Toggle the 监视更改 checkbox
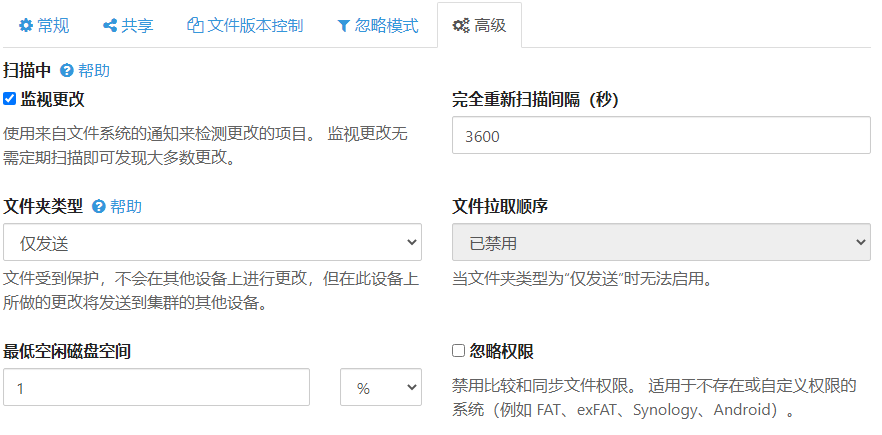Screen dimensions: 882x435 pyautogui.click(x=10, y=99)
